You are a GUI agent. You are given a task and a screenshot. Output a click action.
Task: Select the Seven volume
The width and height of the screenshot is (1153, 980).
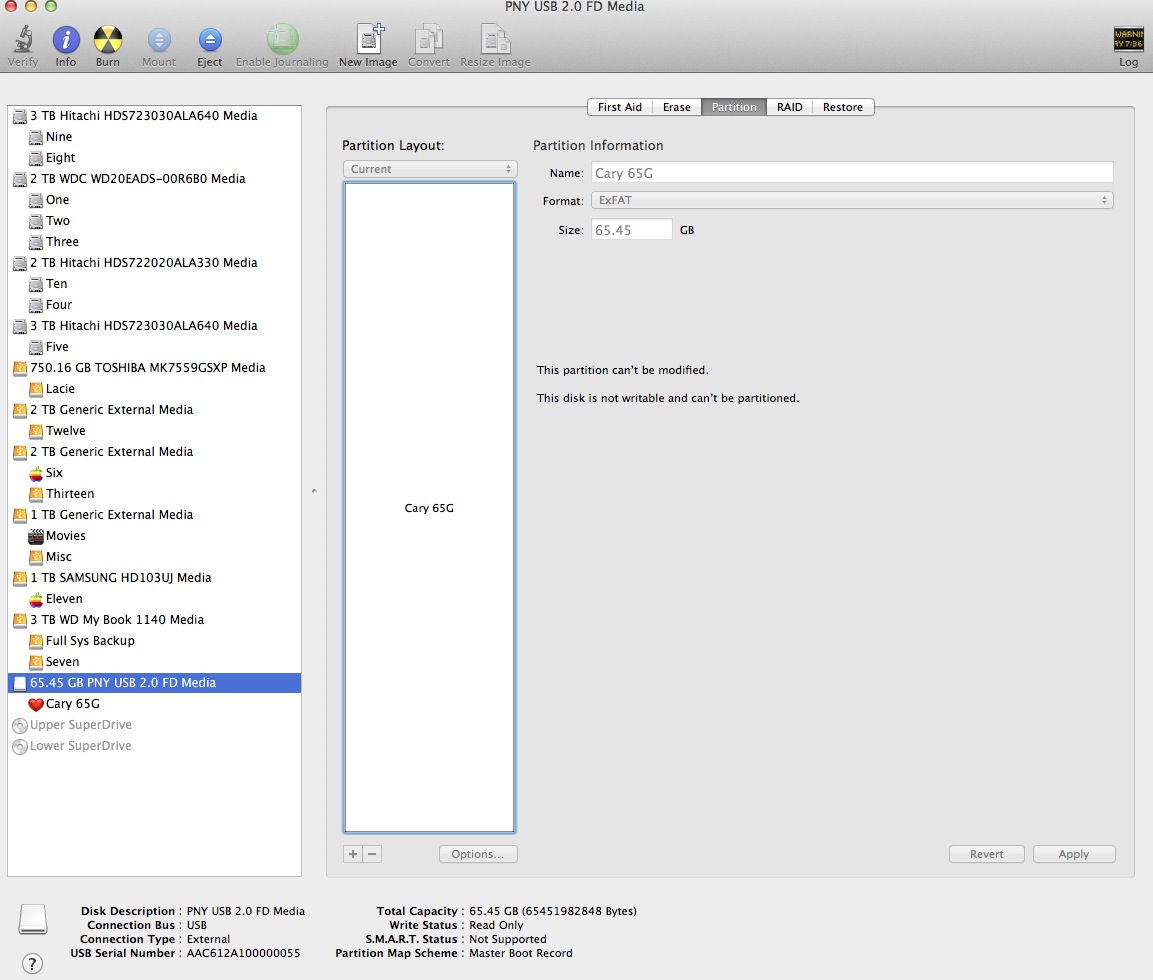pyautogui.click(x=154, y=662)
